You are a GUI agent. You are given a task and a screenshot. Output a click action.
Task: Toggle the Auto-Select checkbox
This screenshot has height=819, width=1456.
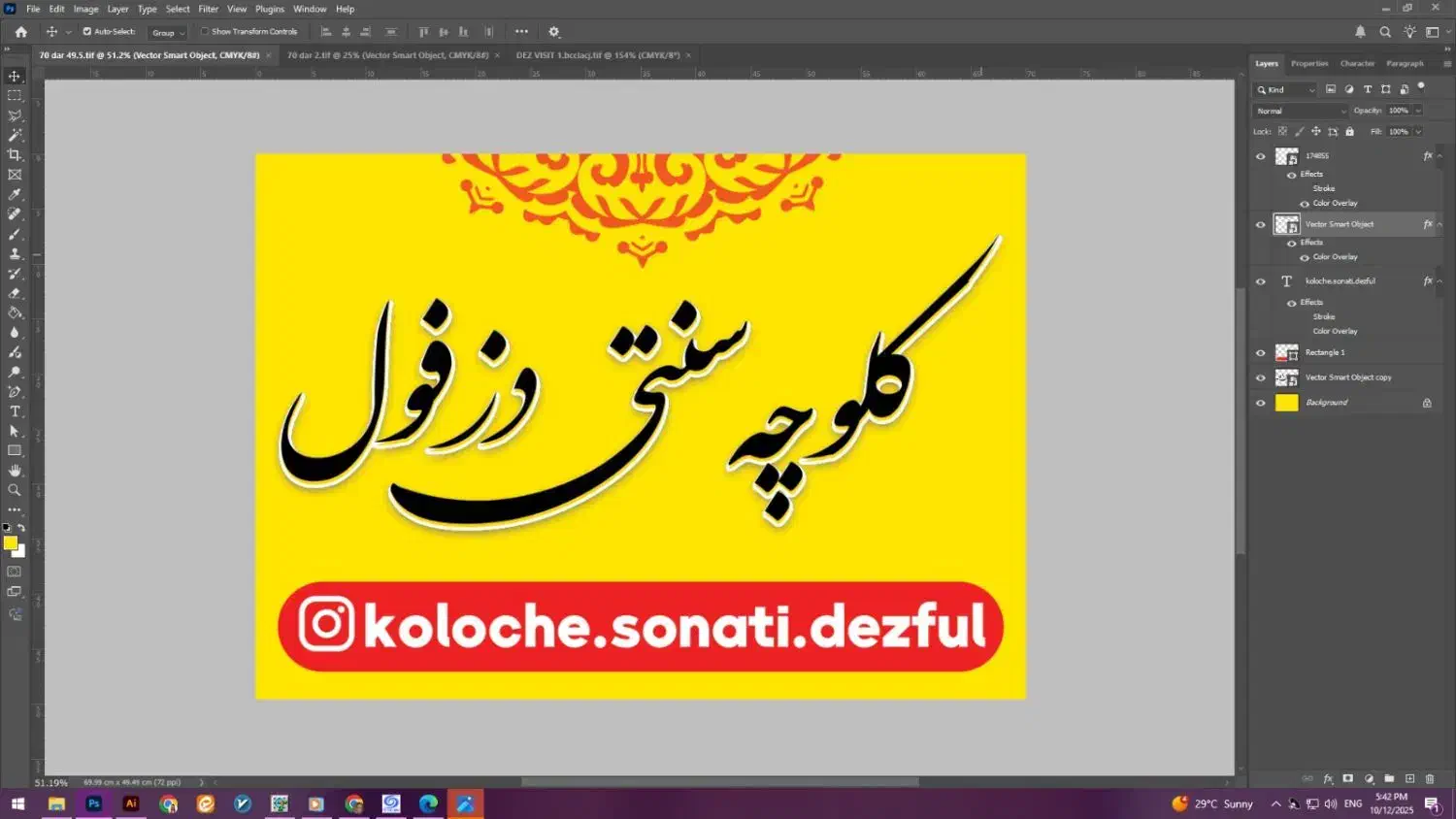(86, 31)
